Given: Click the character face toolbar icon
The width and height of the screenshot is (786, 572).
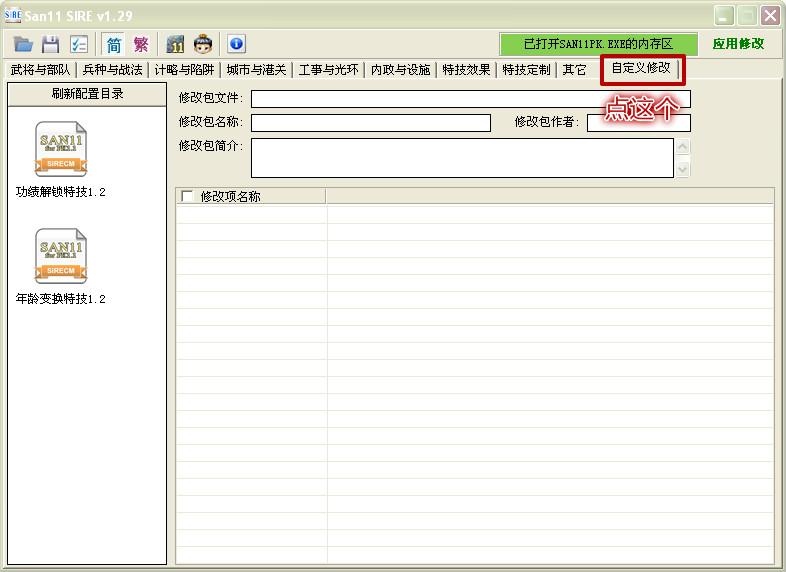Looking at the screenshot, I should pyautogui.click(x=203, y=44).
